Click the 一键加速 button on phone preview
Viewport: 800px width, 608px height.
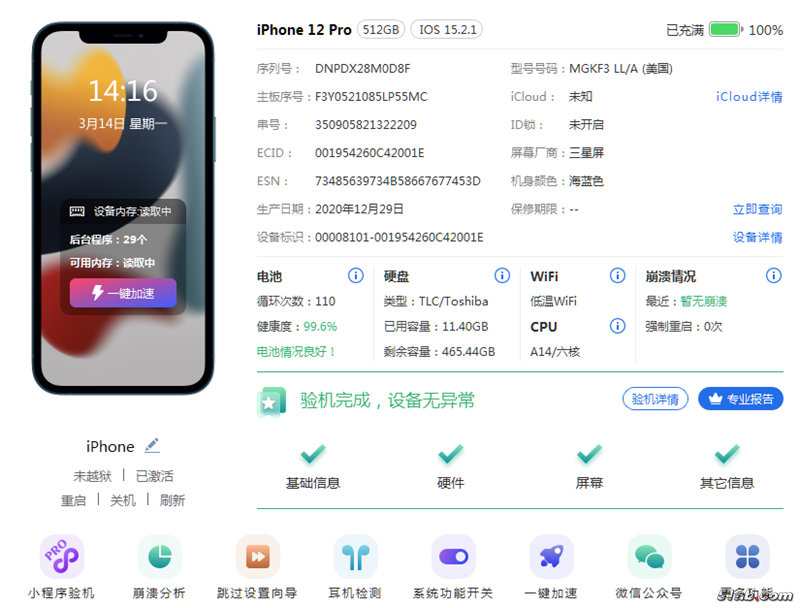click(x=123, y=293)
